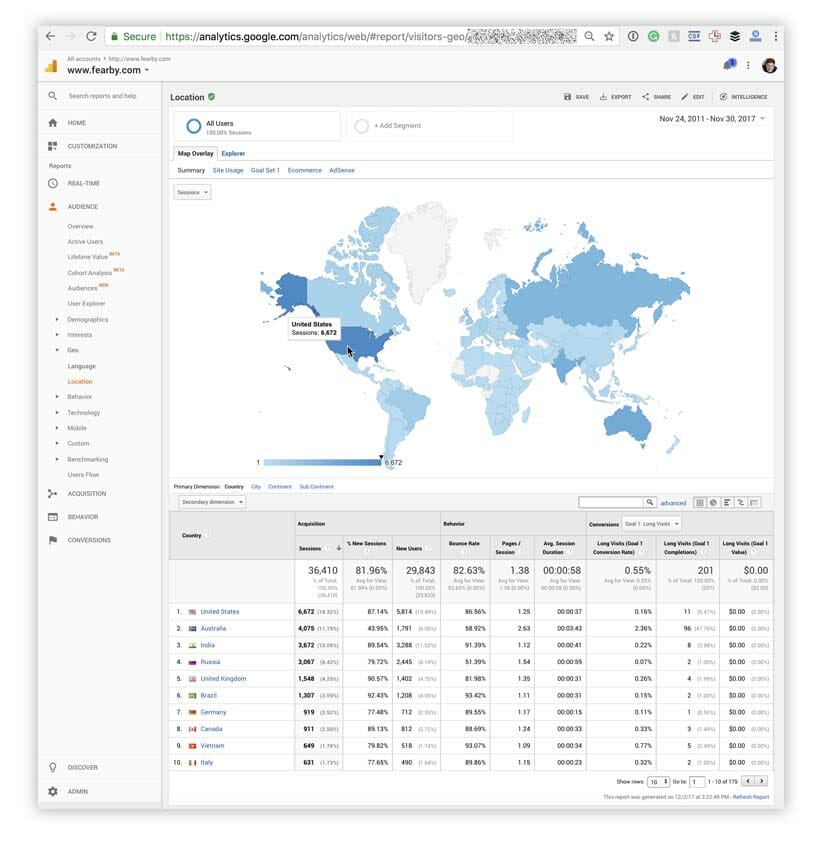Click the browser reload button
Screen dimensions: 825x851
pyautogui.click(x=91, y=36)
